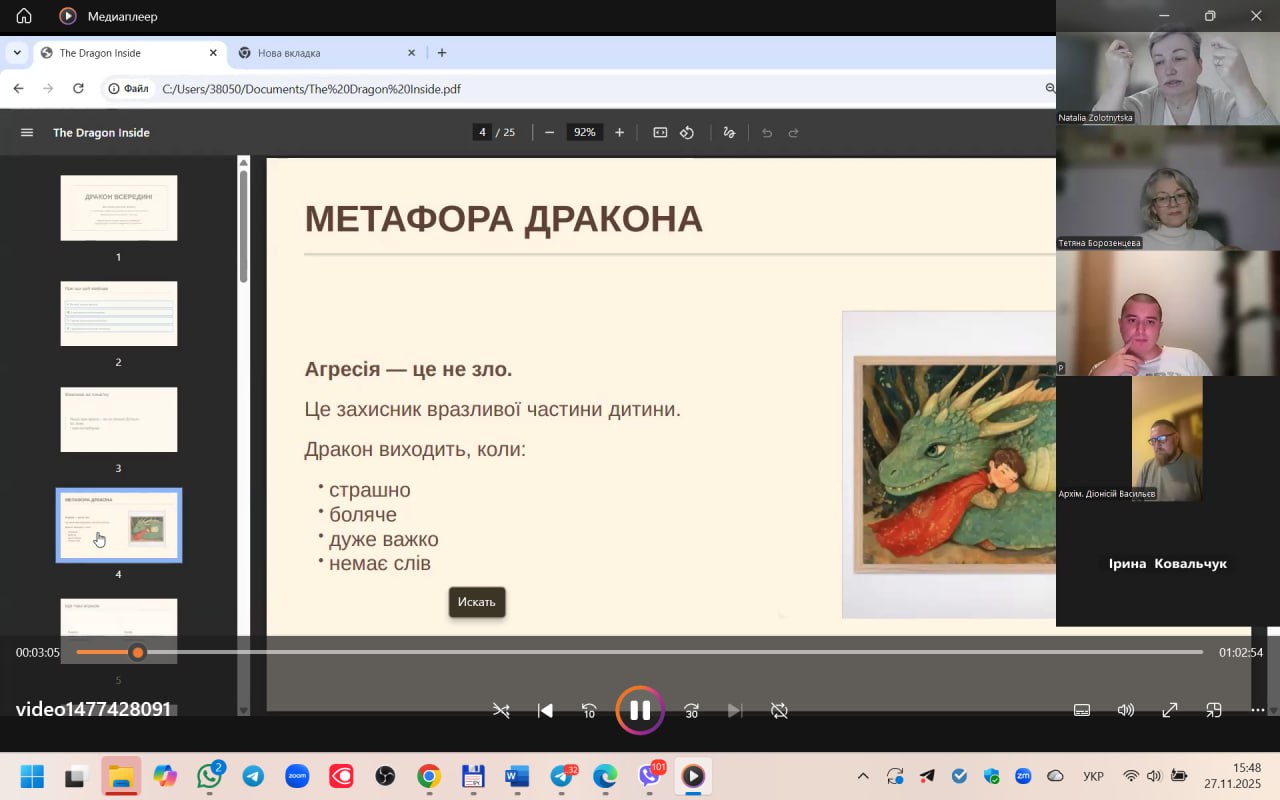Open slide 2 thumbnail in sidebar
The height and width of the screenshot is (800, 1280).
tap(118, 313)
